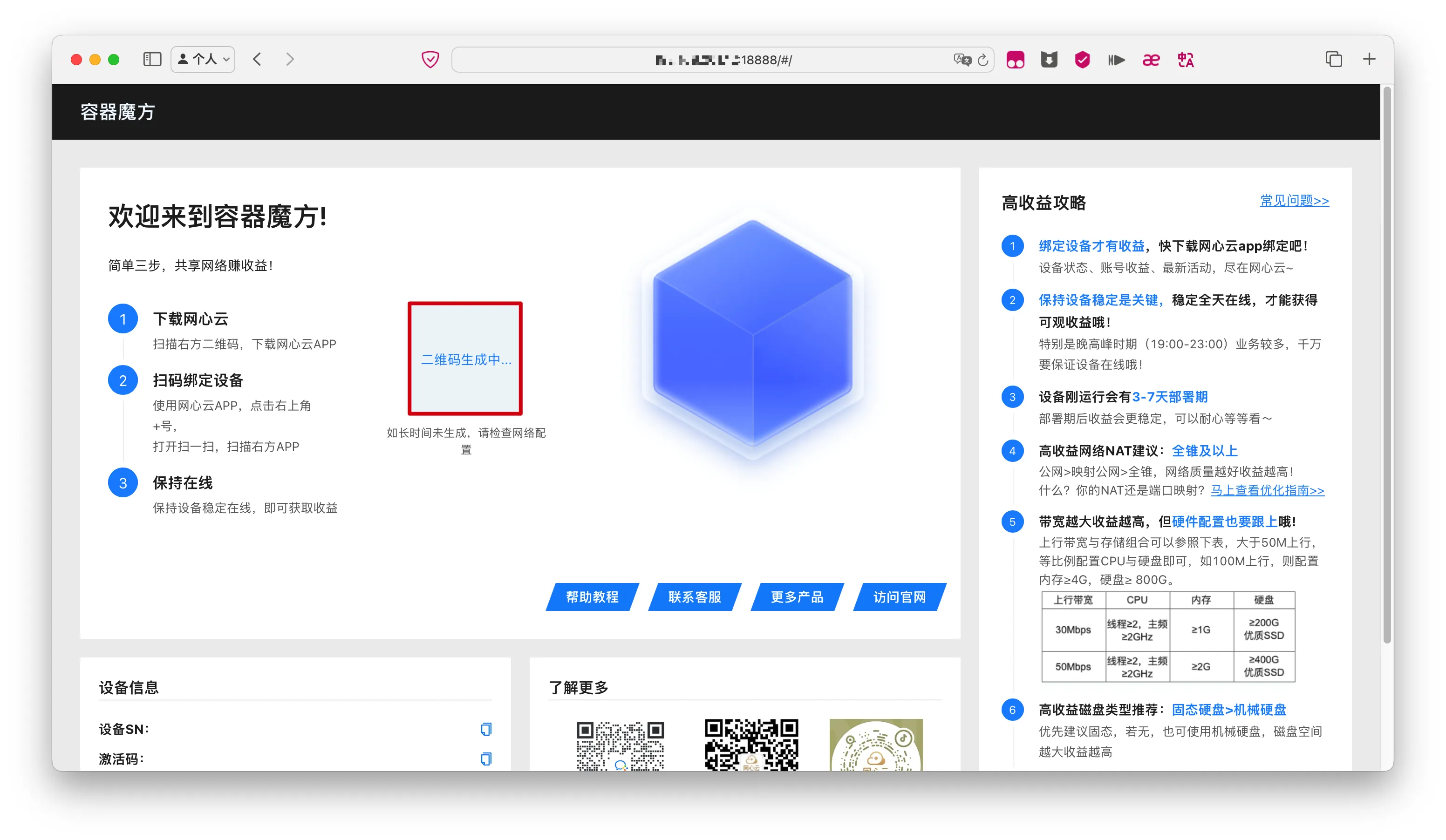Image resolution: width=1446 pixels, height=840 pixels.
Task: Click the ≥1G memory cell
Action: (x=1201, y=630)
